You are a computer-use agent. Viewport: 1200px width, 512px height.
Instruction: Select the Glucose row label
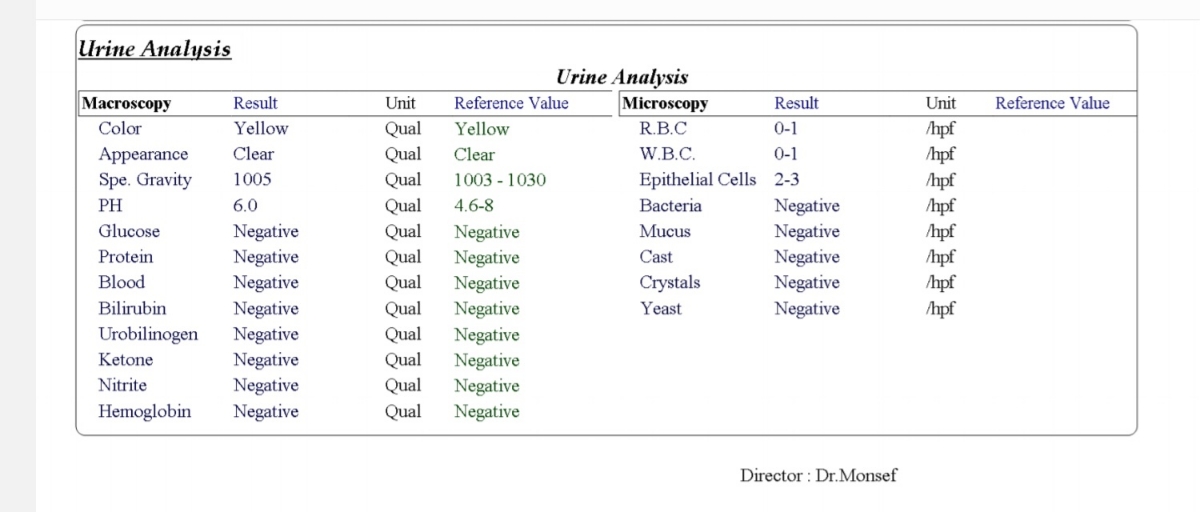(x=129, y=231)
